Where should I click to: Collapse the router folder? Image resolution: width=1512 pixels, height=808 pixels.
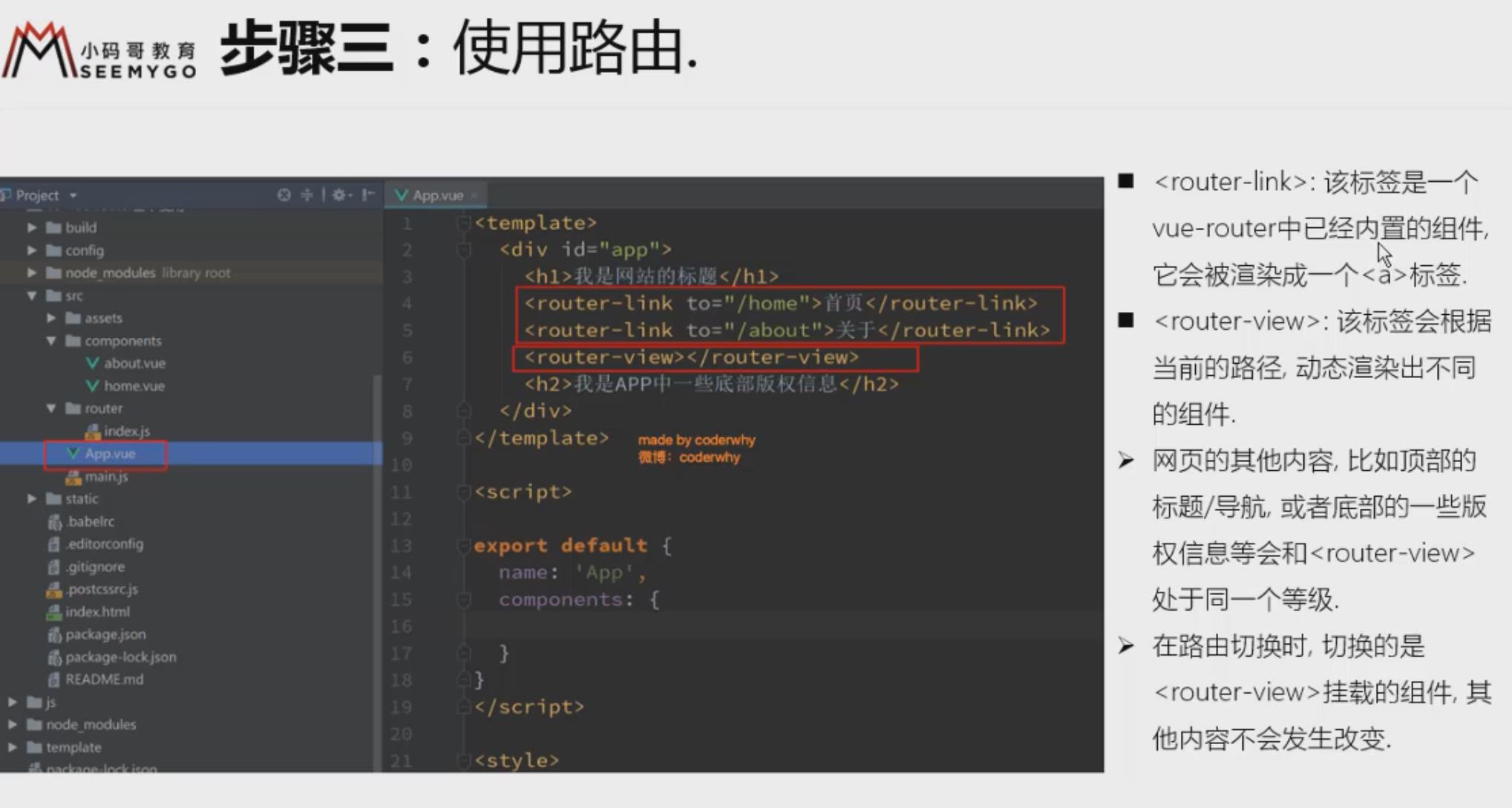pyautogui.click(x=51, y=408)
